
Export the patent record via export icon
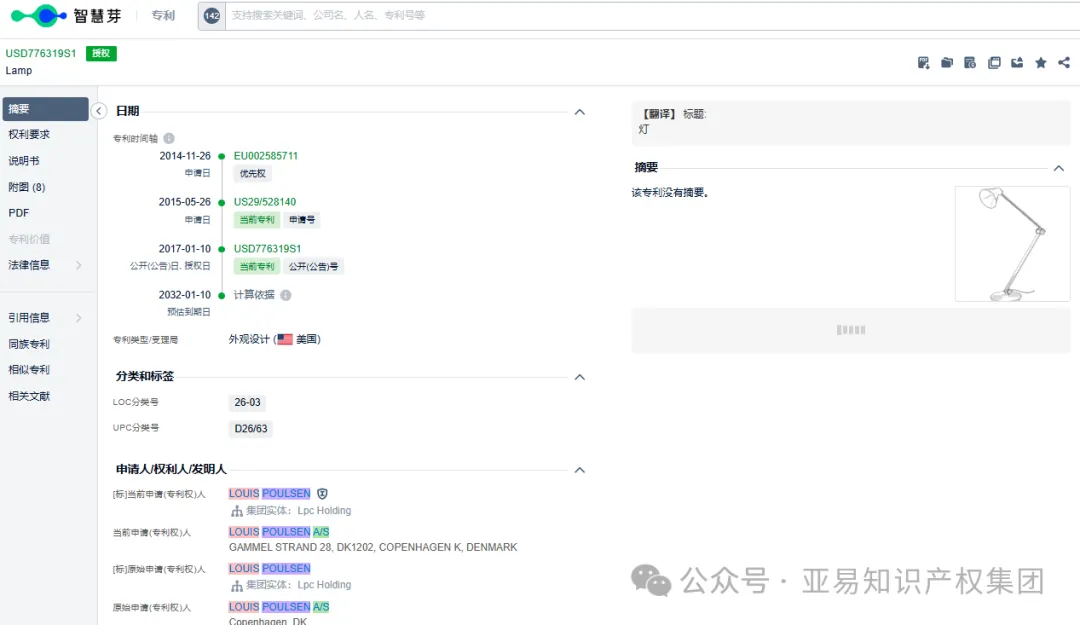(1017, 62)
